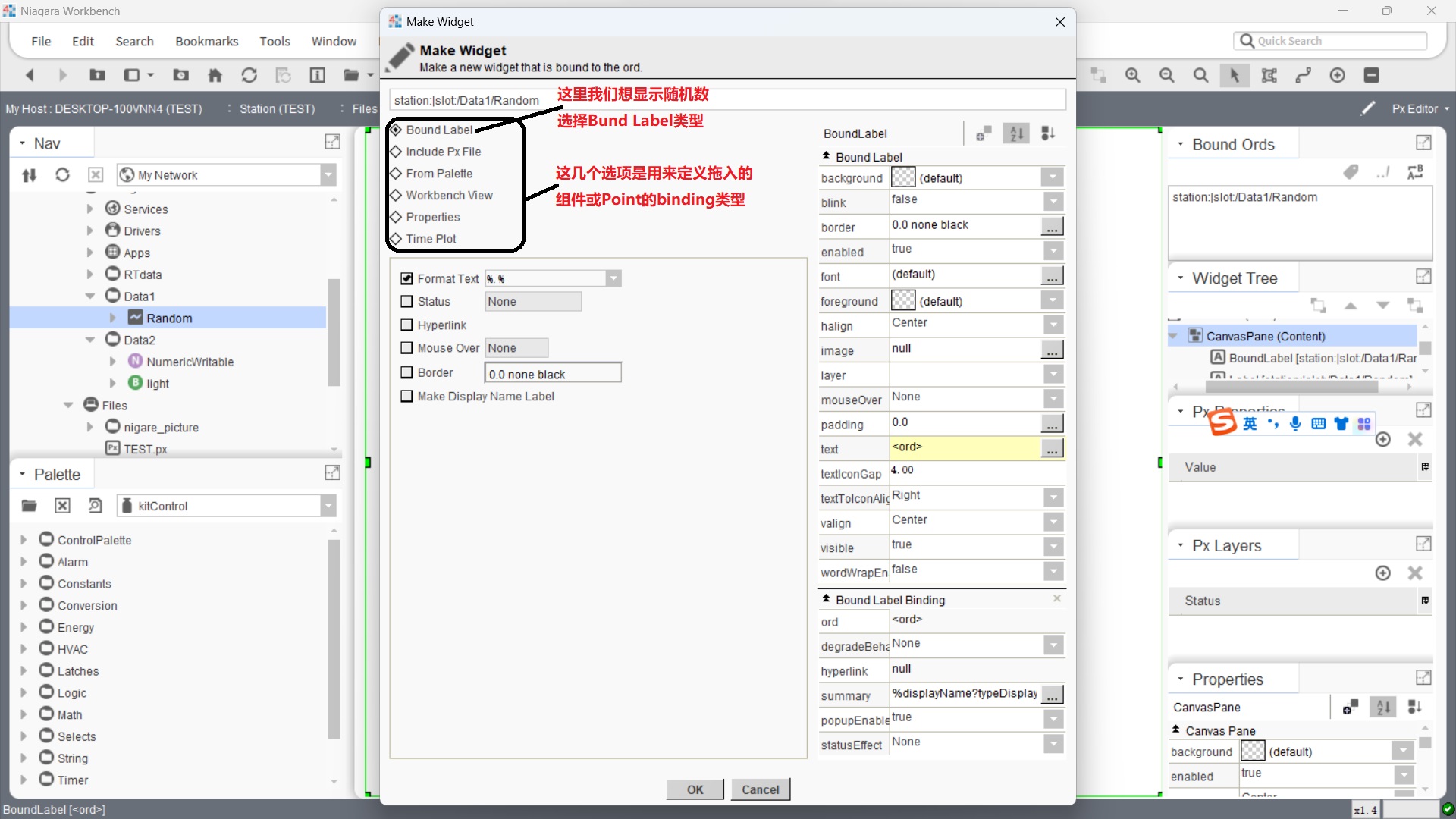Click sort A-Z icon in BoundLabel properties

[1016, 133]
